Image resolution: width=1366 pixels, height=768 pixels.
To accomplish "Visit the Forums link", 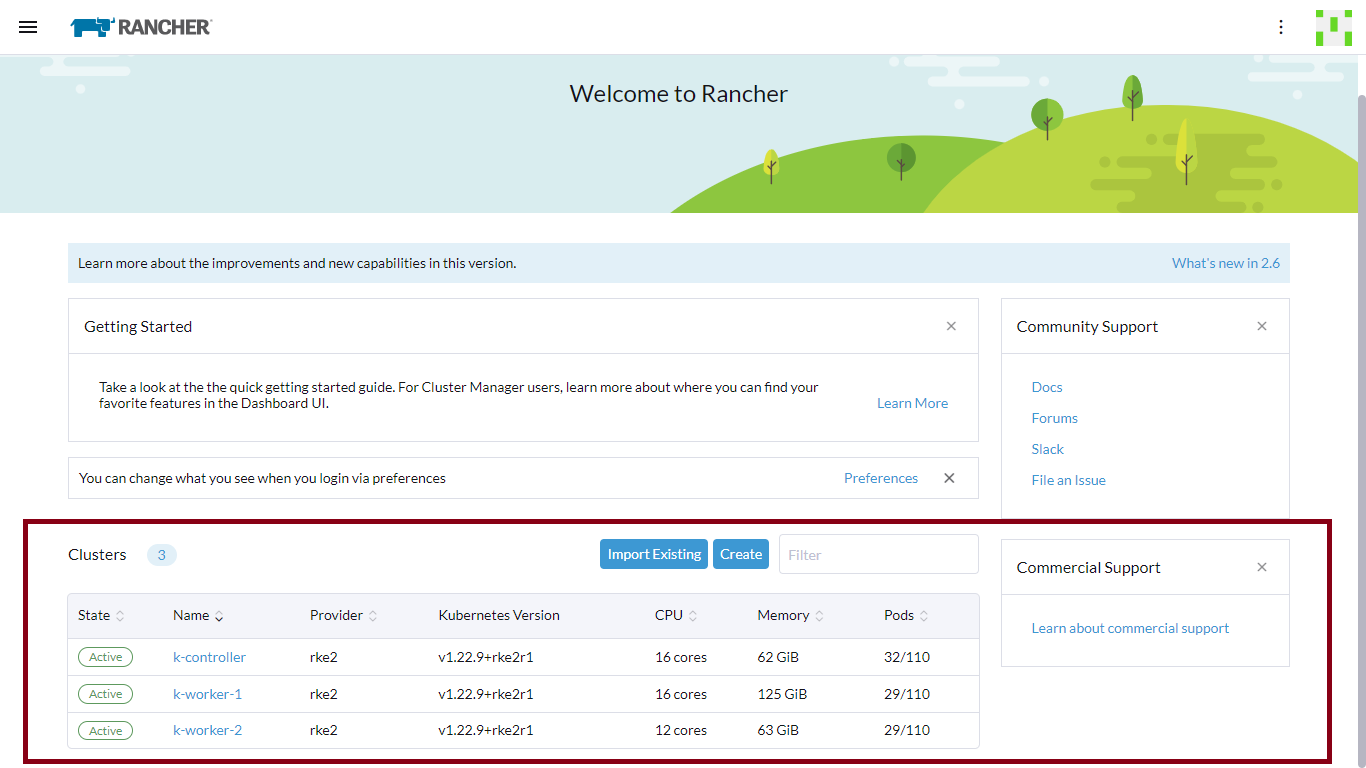I will [x=1055, y=418].
